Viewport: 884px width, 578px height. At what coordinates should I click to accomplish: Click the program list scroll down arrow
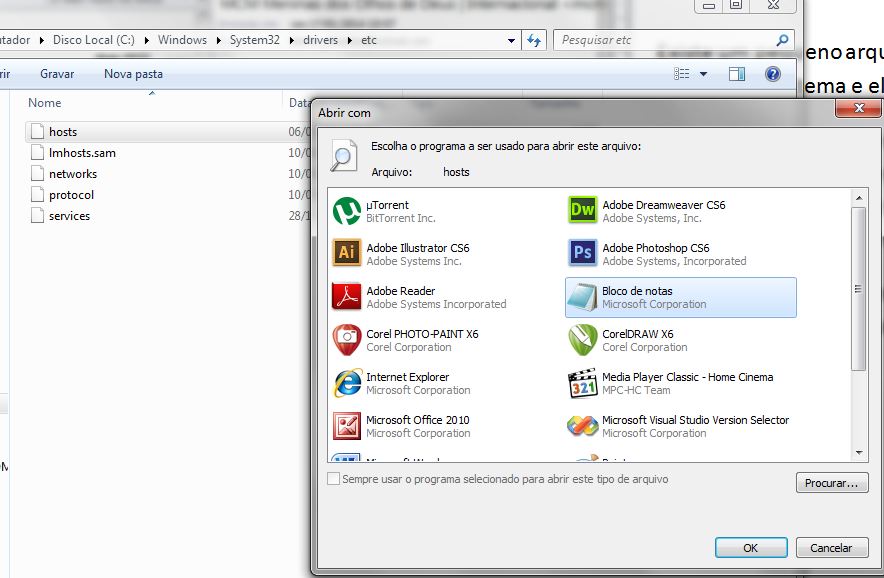pos(858,452)
